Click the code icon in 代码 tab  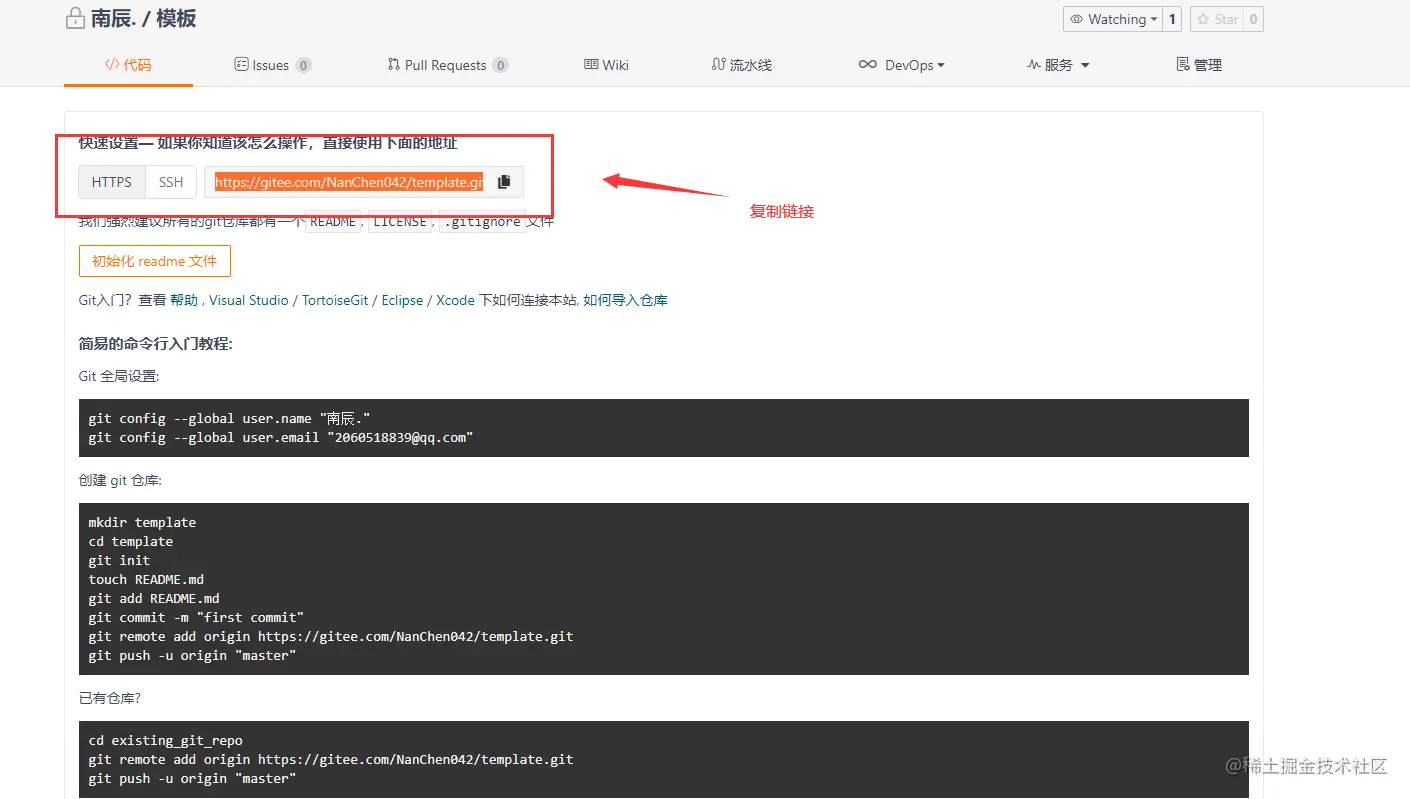(112, 65)
